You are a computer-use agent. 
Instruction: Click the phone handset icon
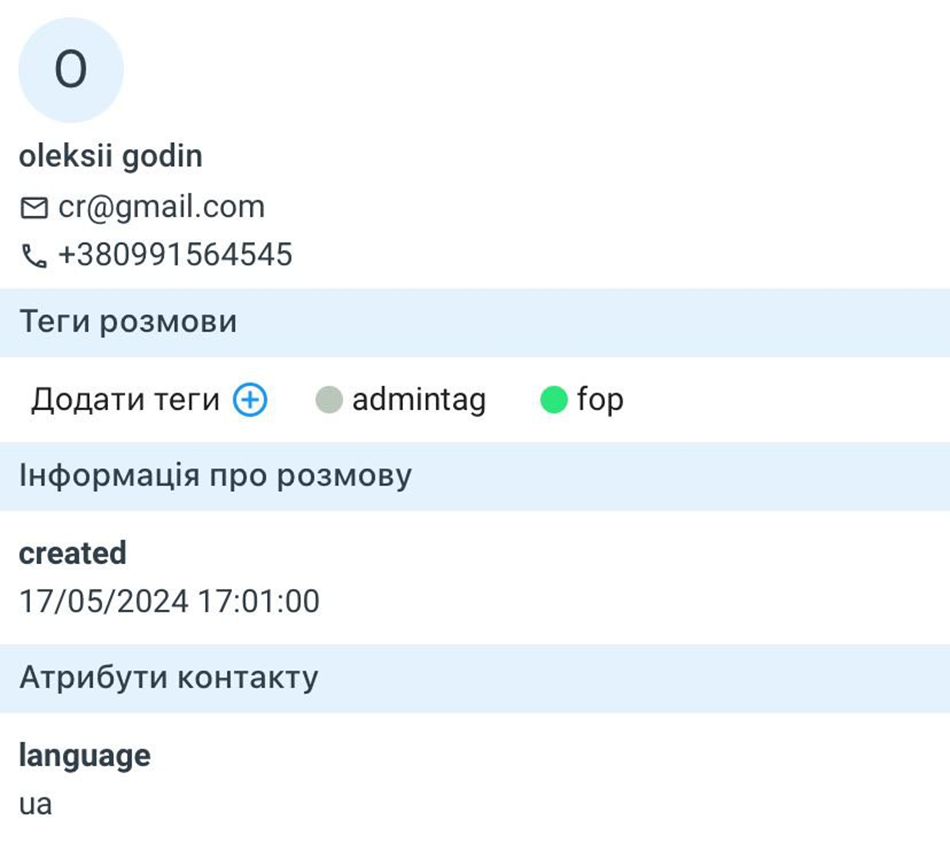(x=34, y=256)
